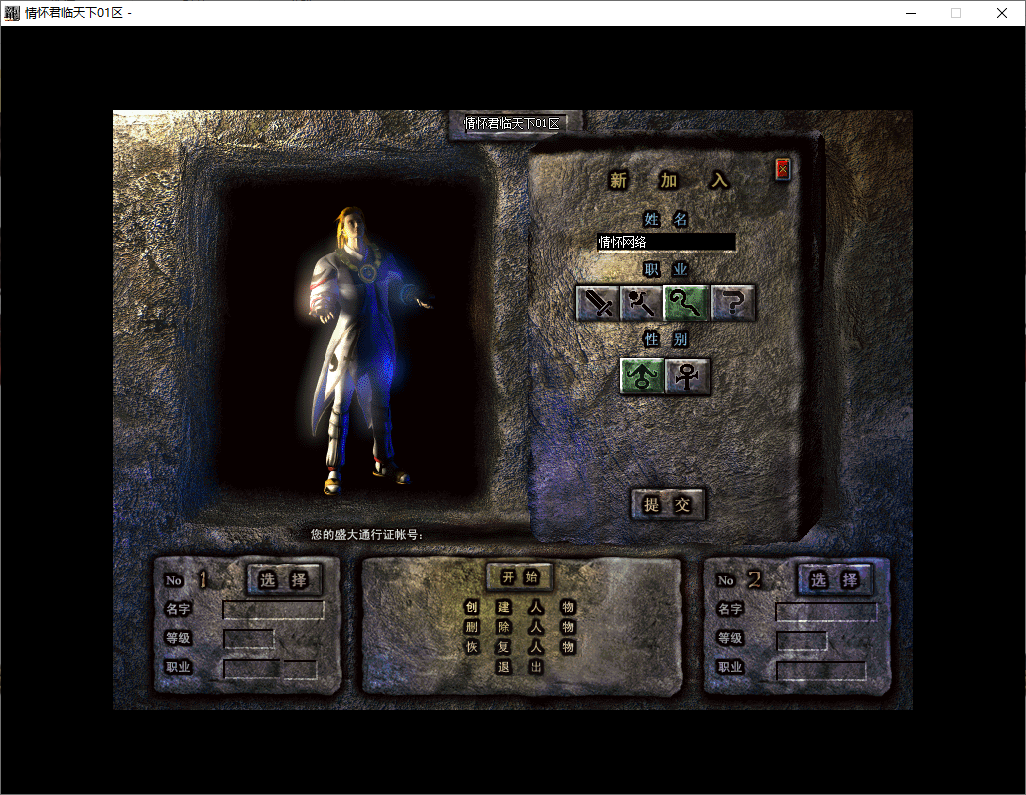Select the warrior sword class icon

[597, 303]
